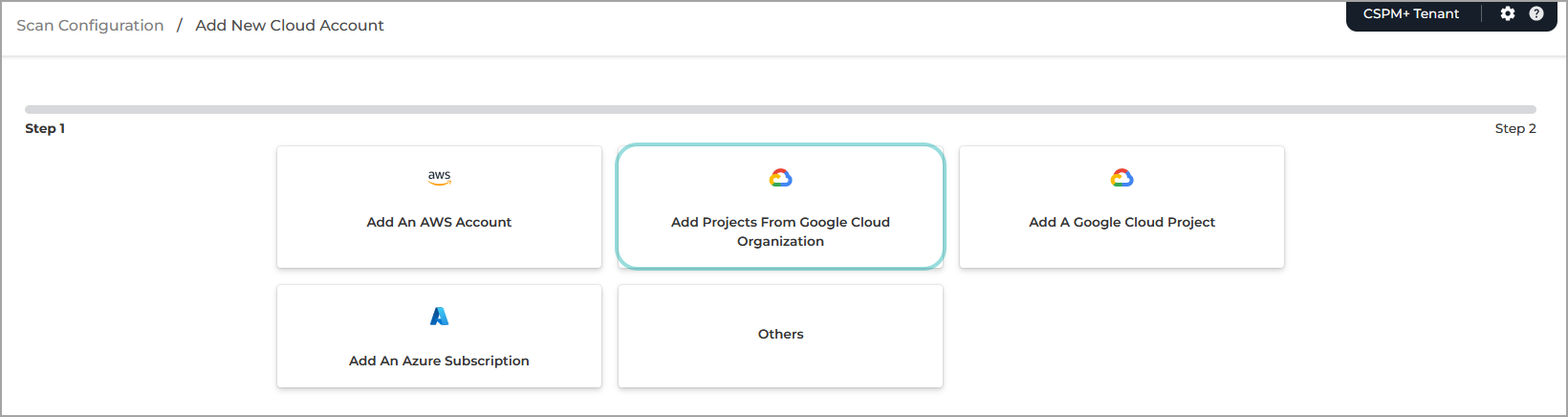Click the AWS logo icon

439,177
